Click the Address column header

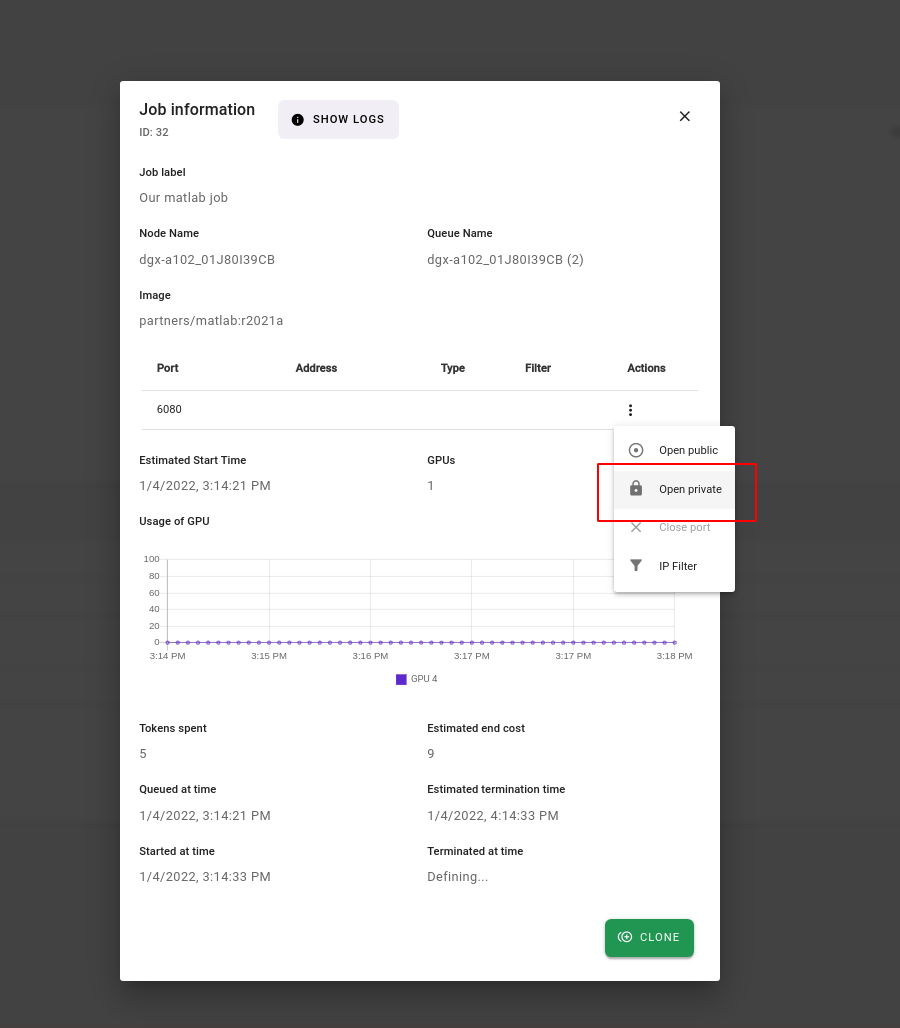coord(316,368)
